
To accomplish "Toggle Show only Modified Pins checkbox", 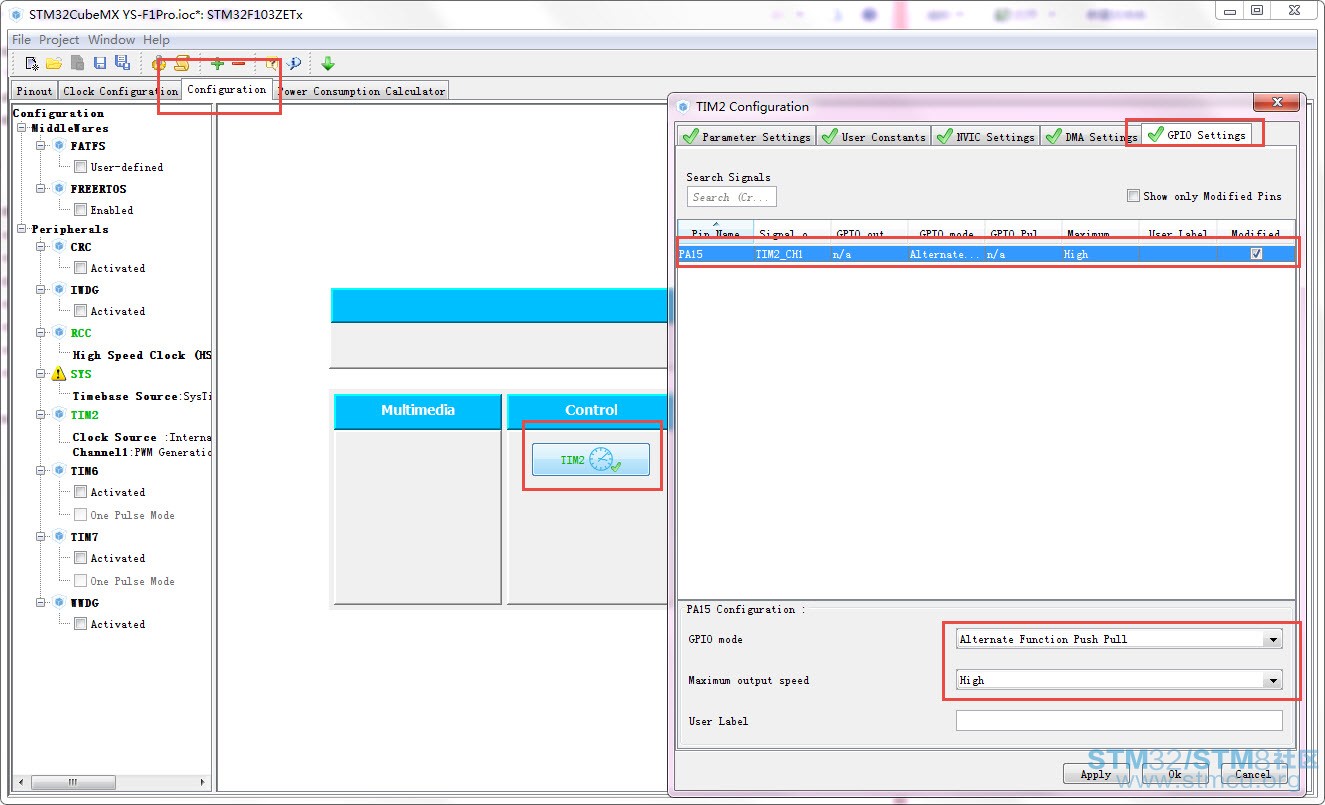I will click(1133, 196).
